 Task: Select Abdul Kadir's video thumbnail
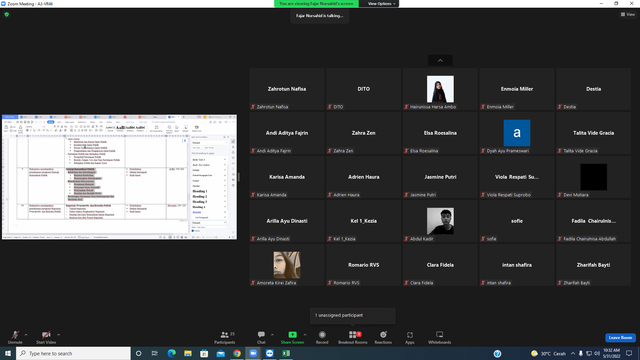(x=440, y=221)
